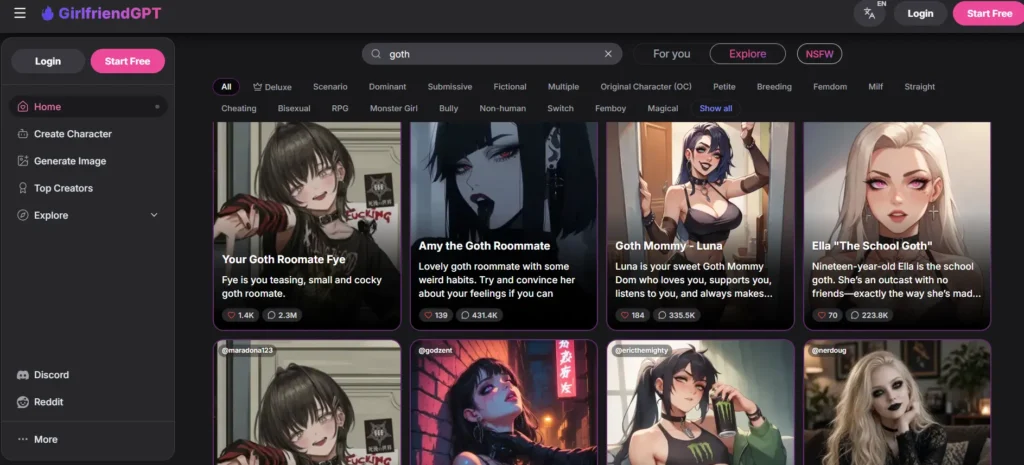The height and width of the screenshot is (465, 1024).
Task: Click the search magnifier icon
Action: [x=376, y=54]
